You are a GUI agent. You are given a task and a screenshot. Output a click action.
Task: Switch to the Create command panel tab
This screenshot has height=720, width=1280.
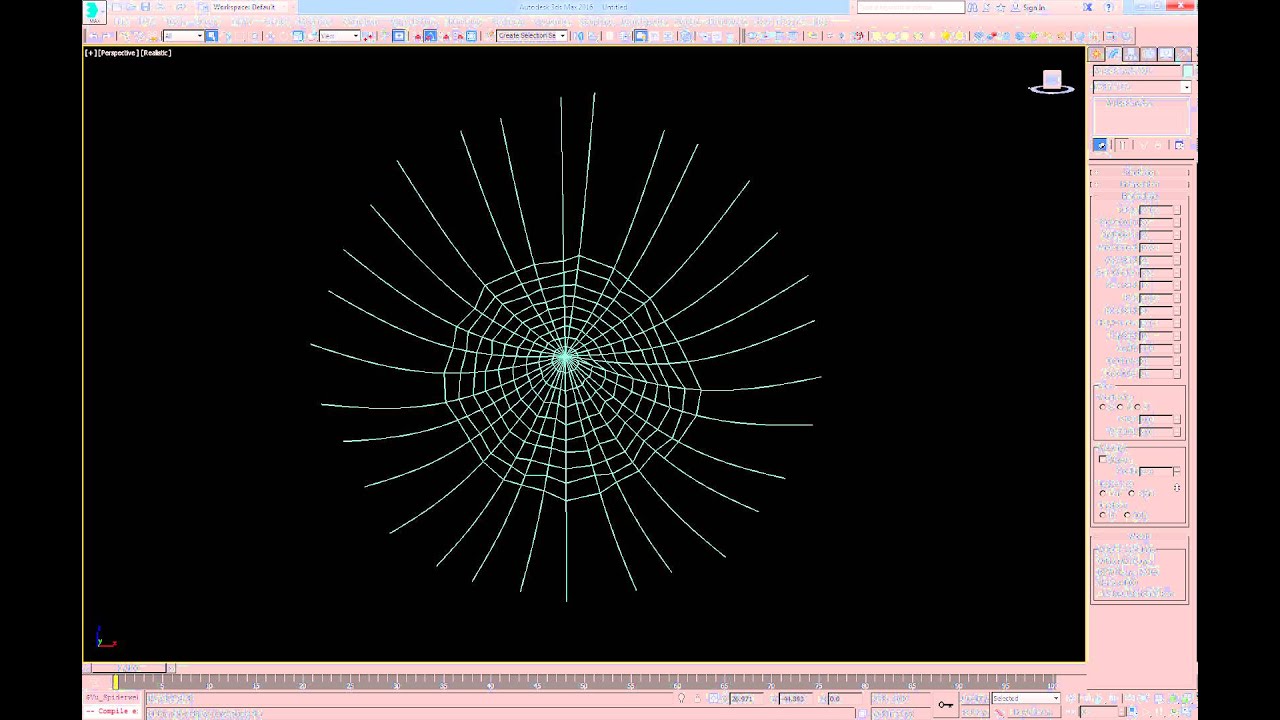coord(1096,54)
